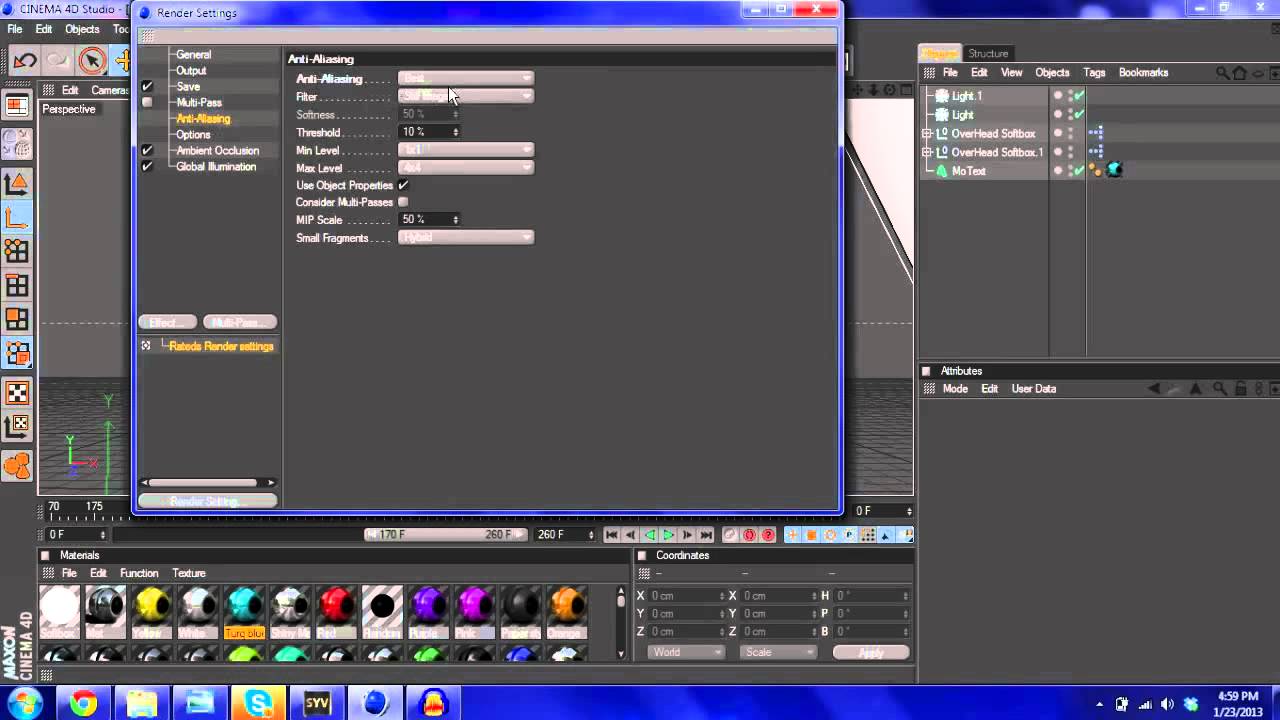Open the Max Level dropdown

pyautogui.click(x=466, y=168)
